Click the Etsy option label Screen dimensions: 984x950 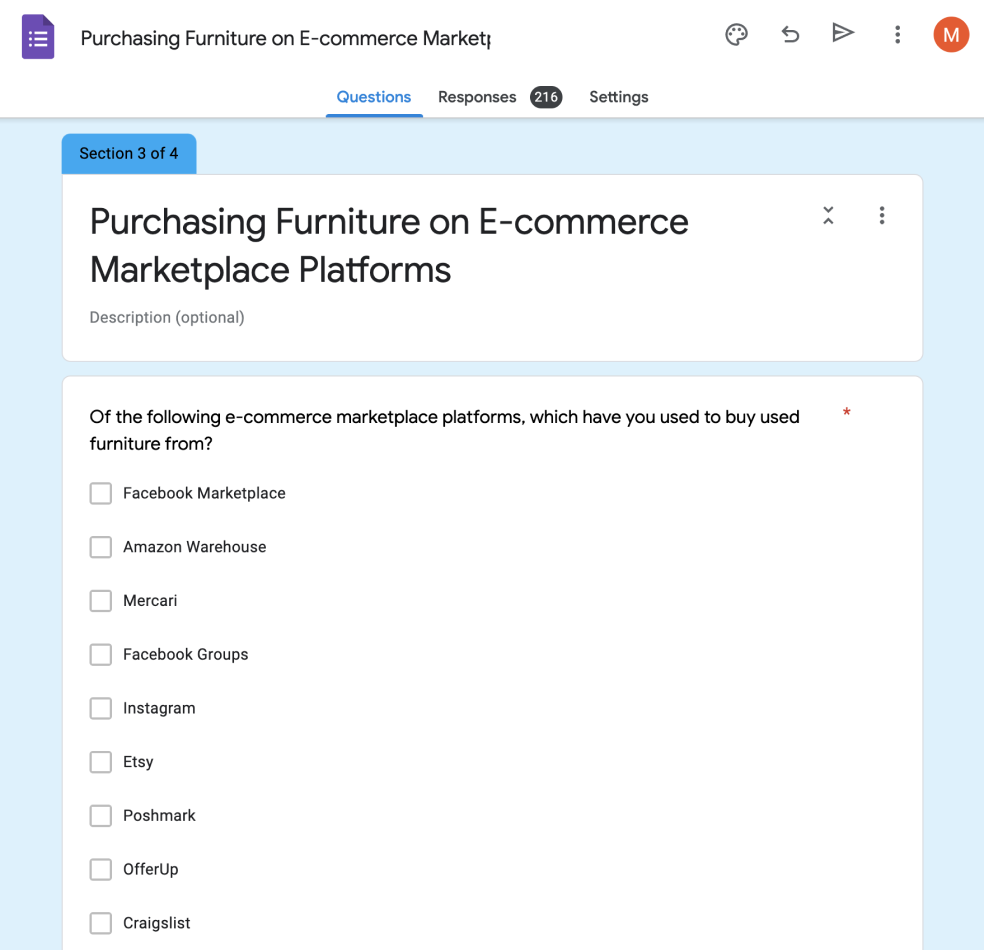[x=138, y=762]
